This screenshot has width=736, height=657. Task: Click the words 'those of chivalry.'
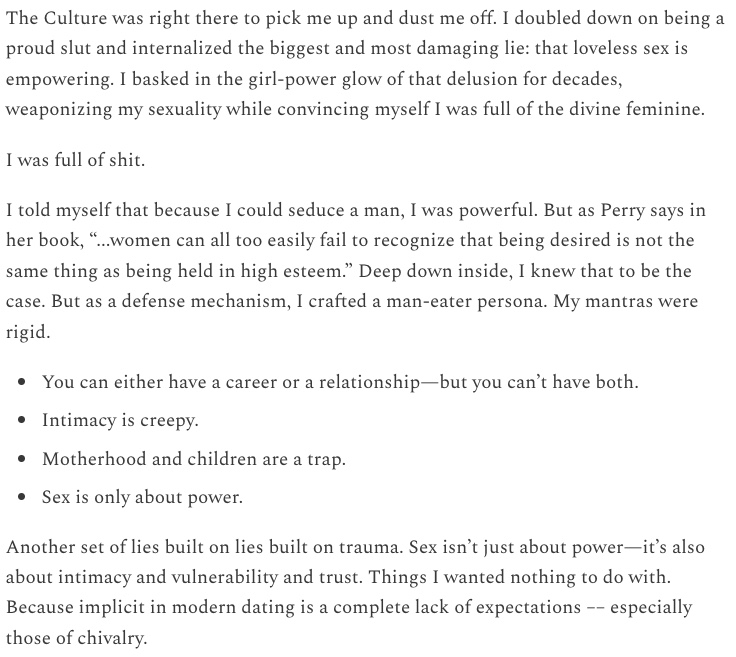tap(77, 638)
